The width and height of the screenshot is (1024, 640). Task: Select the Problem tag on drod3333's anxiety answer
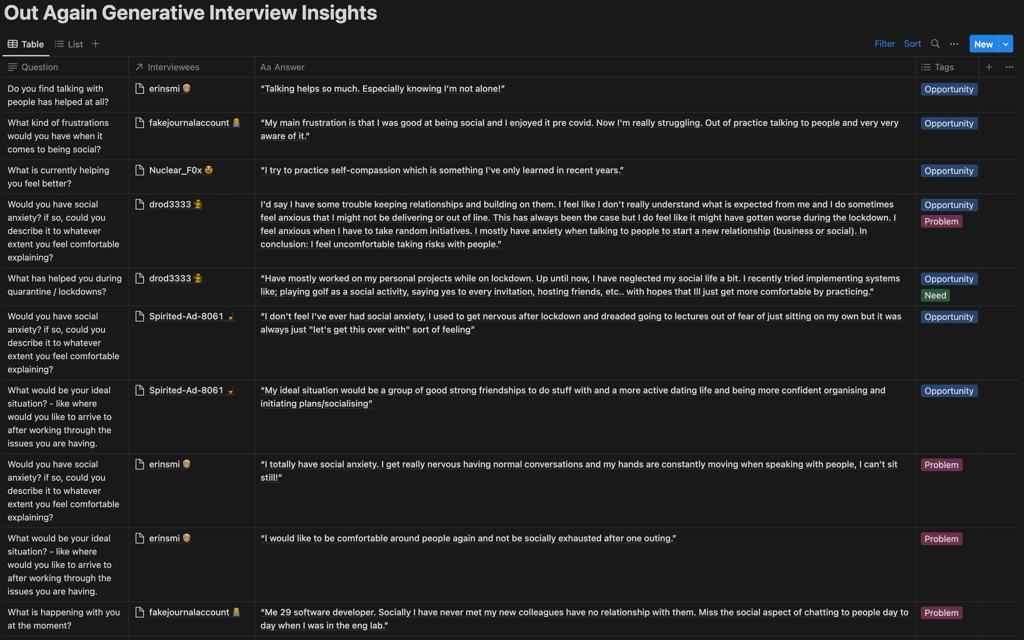941,221
